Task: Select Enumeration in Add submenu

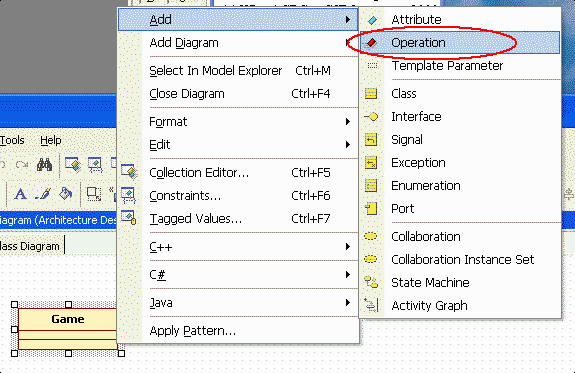Action: pos(460,186)
